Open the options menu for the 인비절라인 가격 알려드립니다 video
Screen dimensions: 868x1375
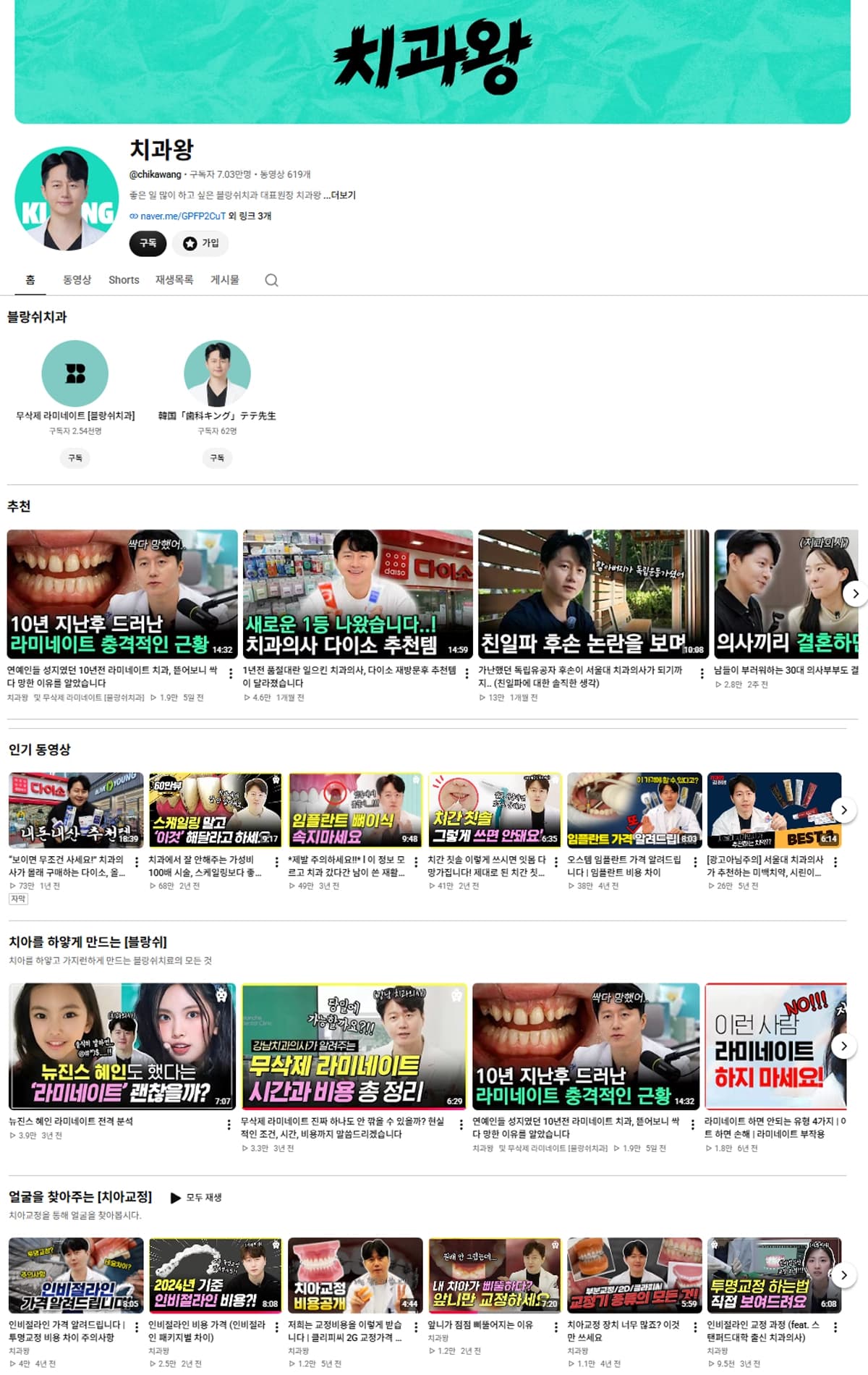137,1327
